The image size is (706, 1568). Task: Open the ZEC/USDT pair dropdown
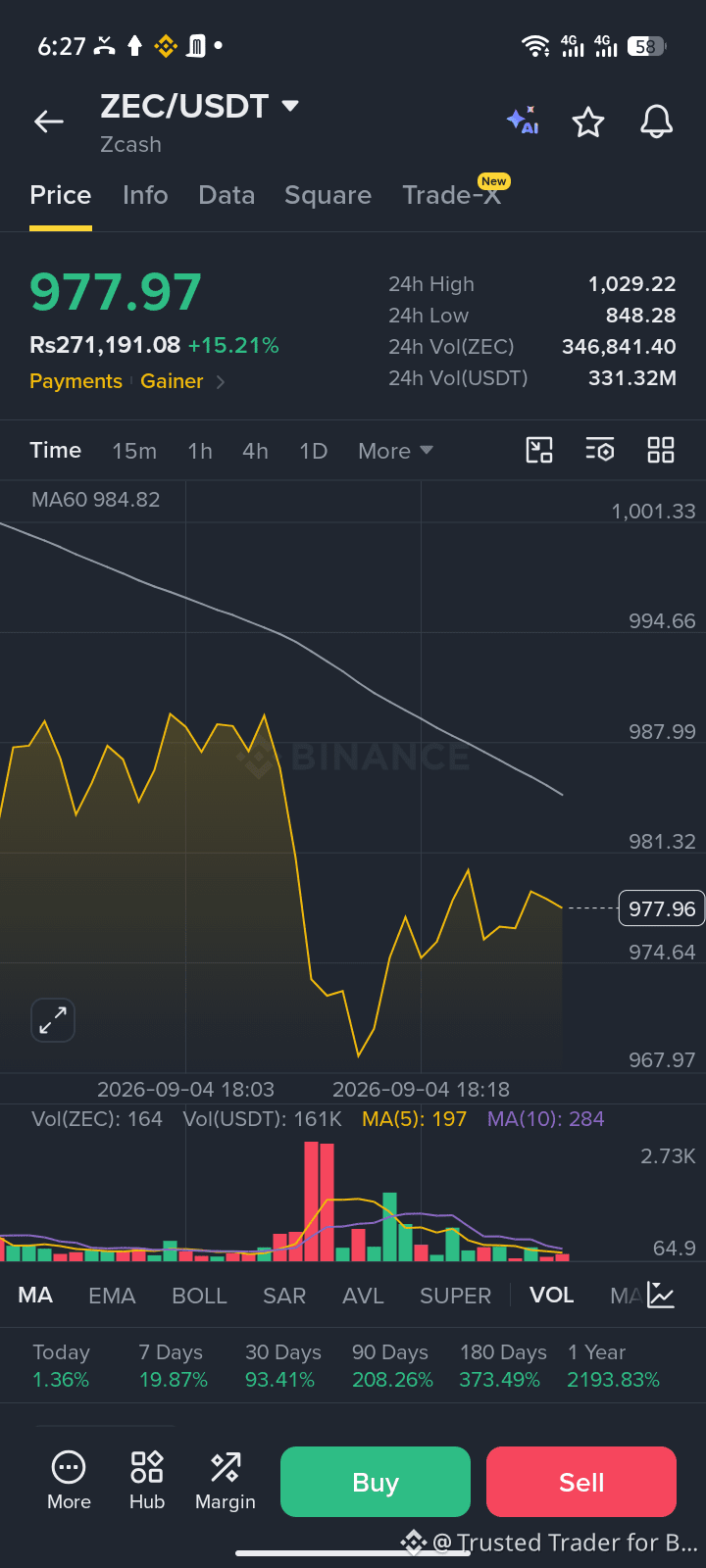290,106
